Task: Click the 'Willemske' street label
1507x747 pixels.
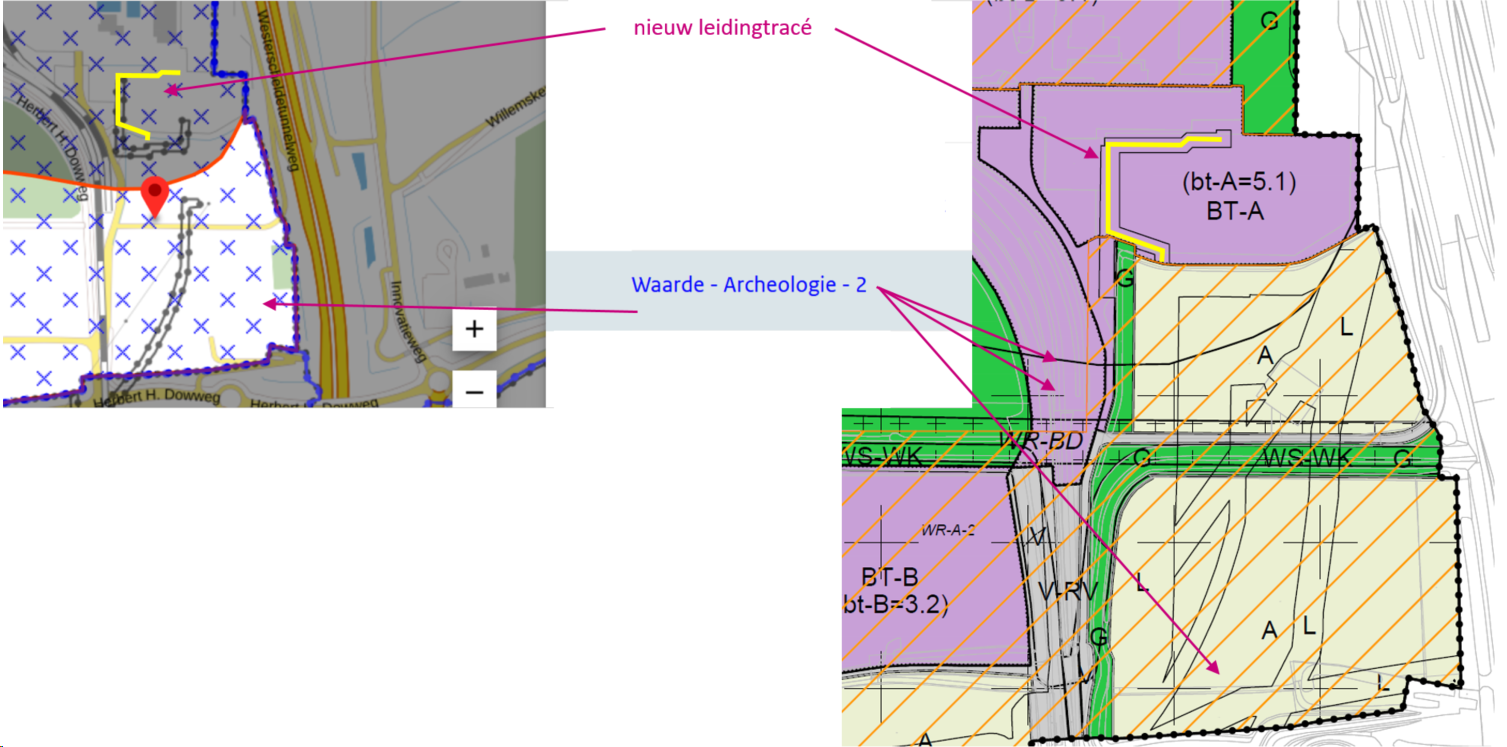Action: click(x=516, y=105)
